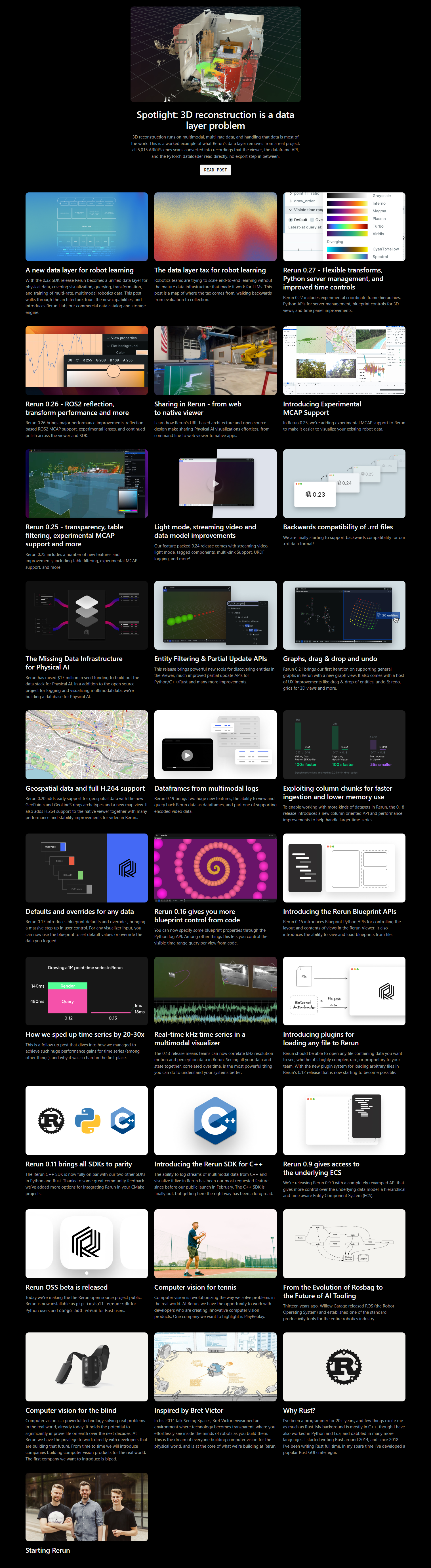Open the blue architecture diagram thumbnail
This screenshot has height=1568, width=431.
coord(87,226)
